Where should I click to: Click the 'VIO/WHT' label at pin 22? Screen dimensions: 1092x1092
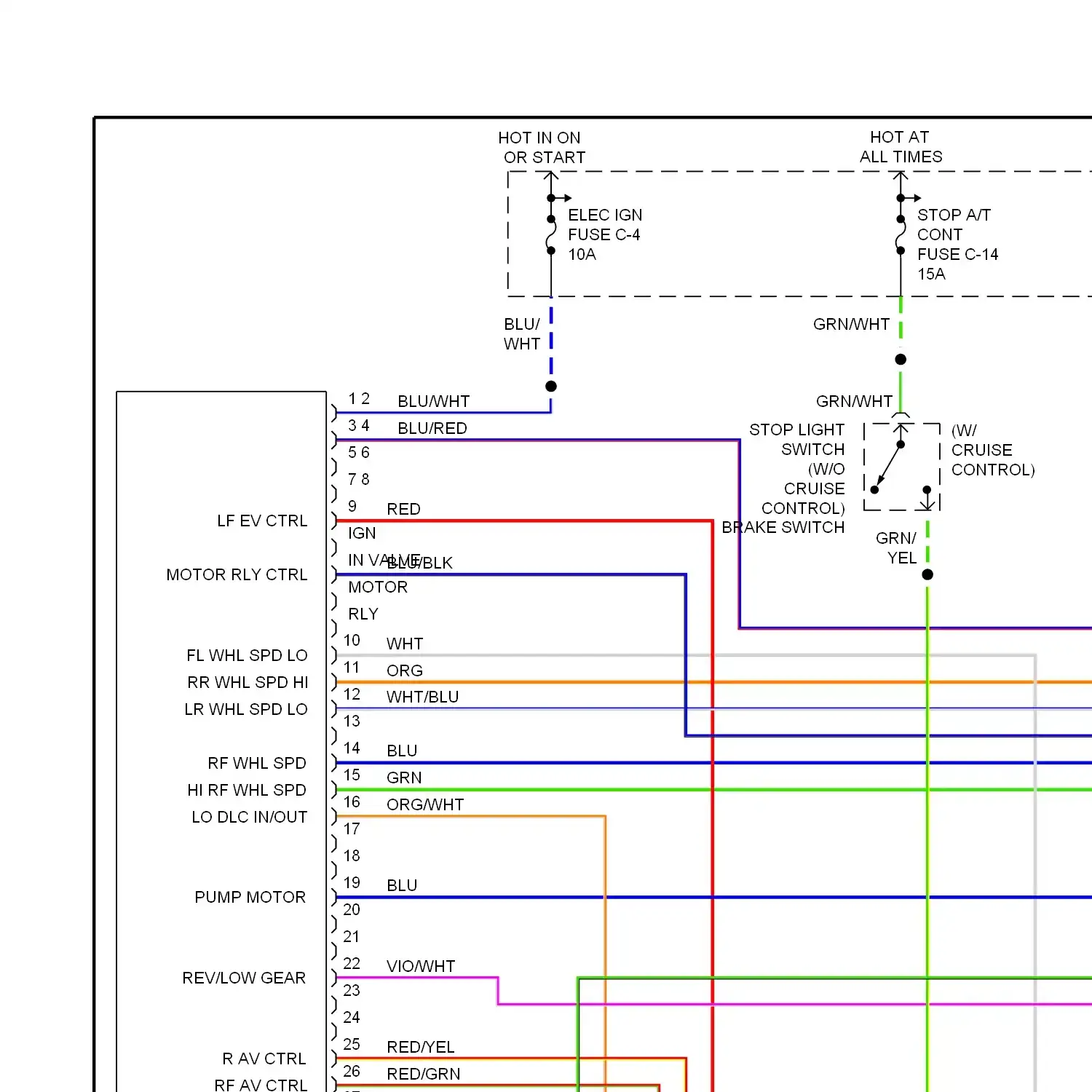(x=421, y=967)
